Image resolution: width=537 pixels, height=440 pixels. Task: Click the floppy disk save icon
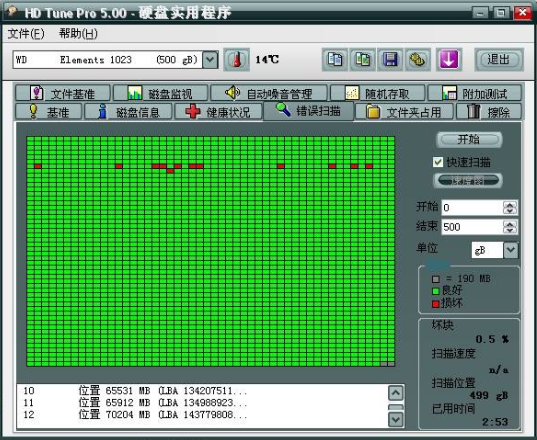390,60
